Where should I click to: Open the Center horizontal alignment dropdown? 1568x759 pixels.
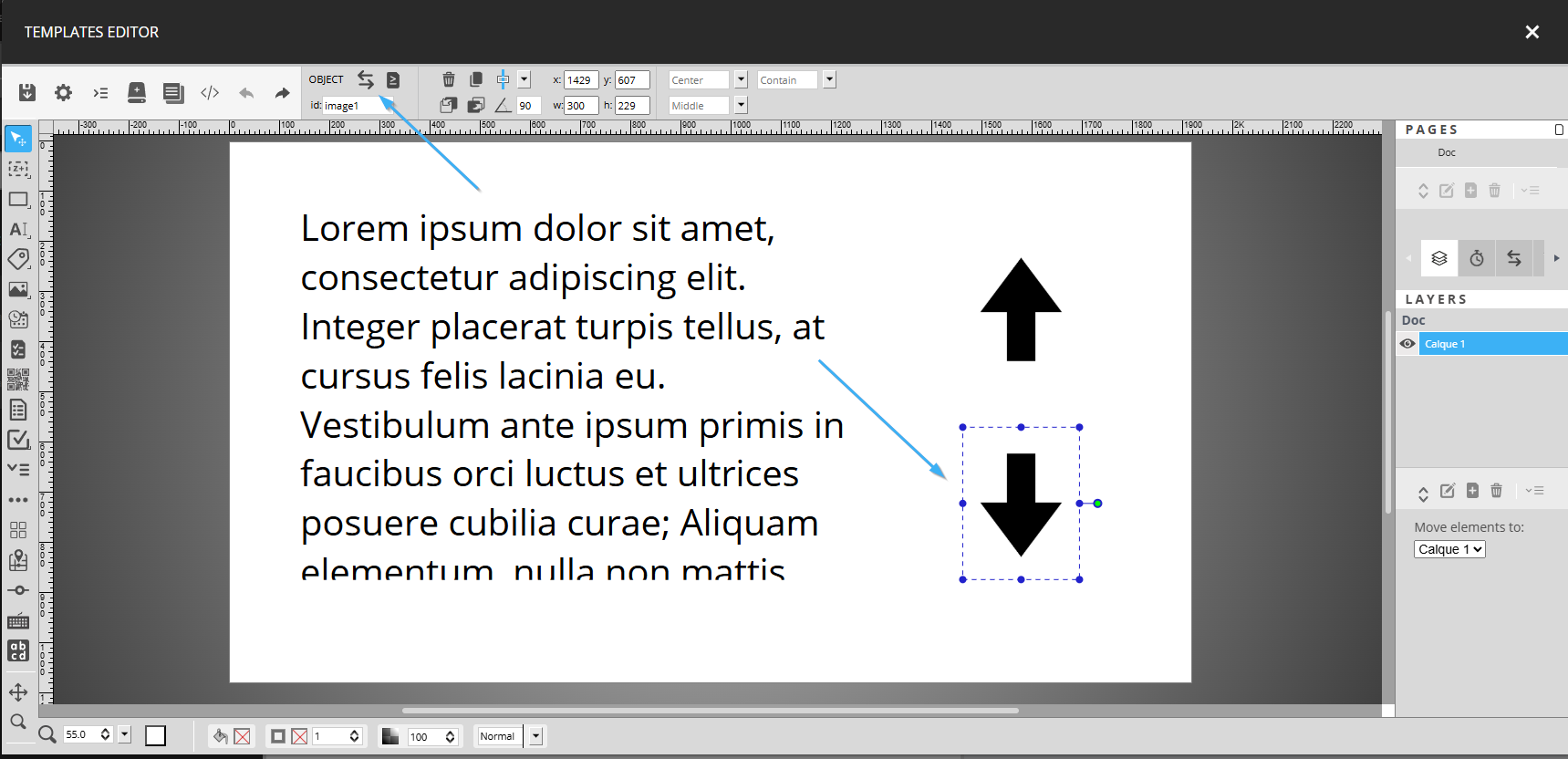point(741,79)
